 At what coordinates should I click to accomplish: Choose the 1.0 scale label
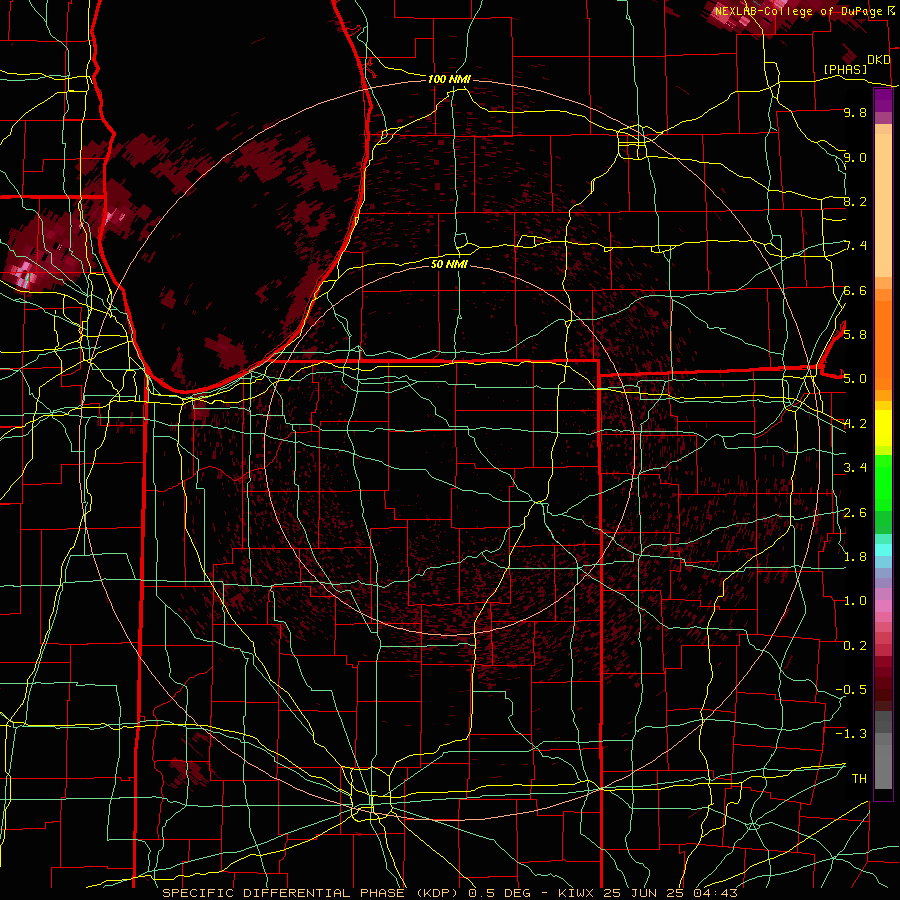click(x=855, y=601)
